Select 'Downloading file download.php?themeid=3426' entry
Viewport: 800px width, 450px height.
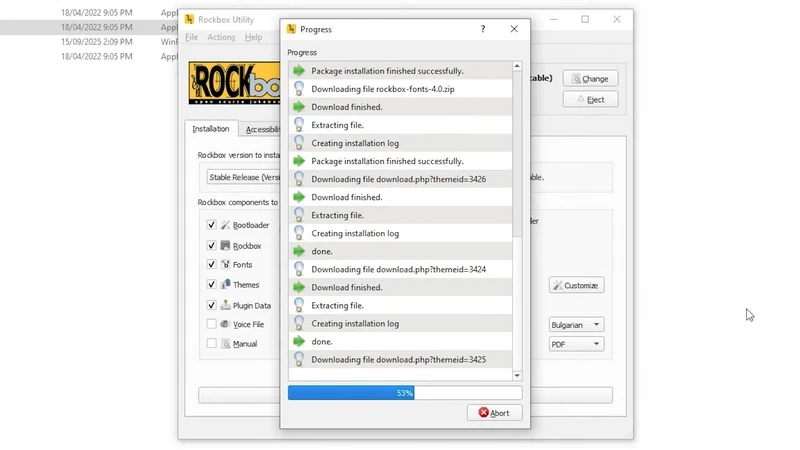click(400, 179)
